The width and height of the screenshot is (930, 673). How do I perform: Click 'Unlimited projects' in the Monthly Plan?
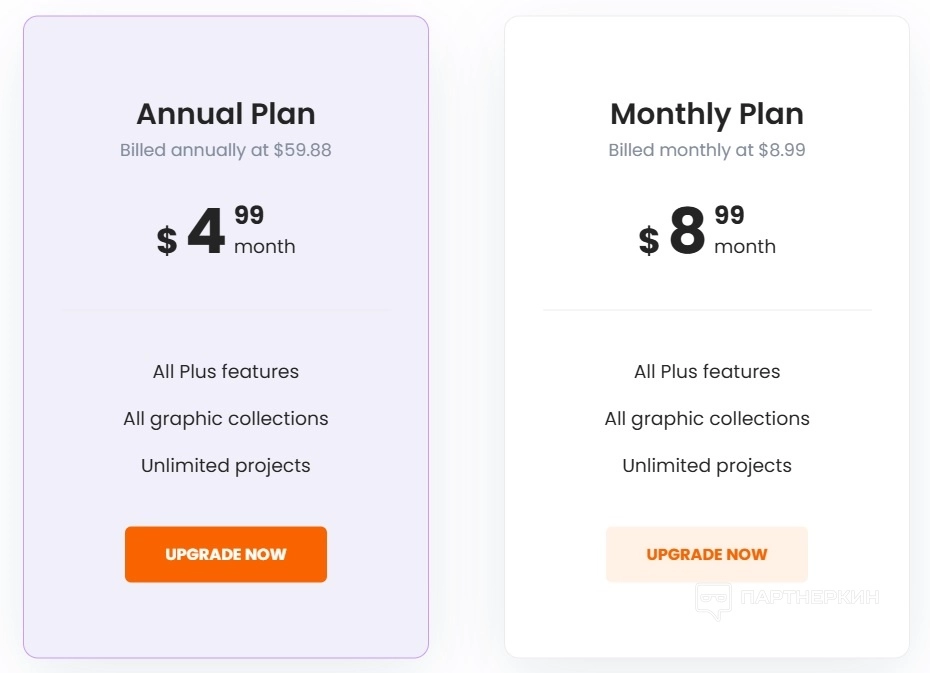click(707, 466)
